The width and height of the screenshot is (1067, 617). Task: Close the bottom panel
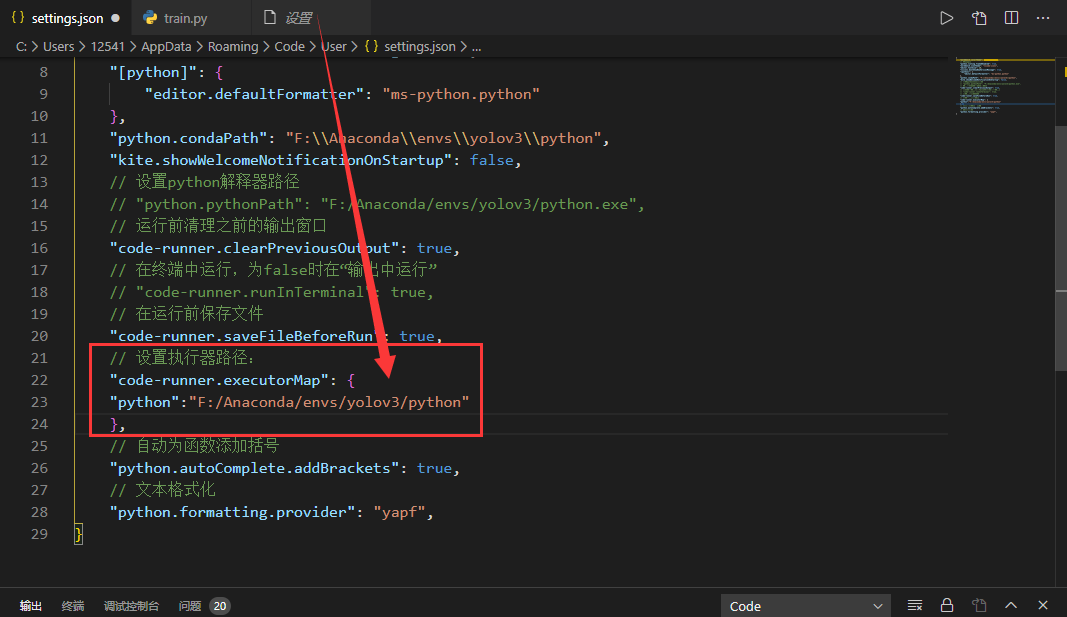(x=1043, y=605)
